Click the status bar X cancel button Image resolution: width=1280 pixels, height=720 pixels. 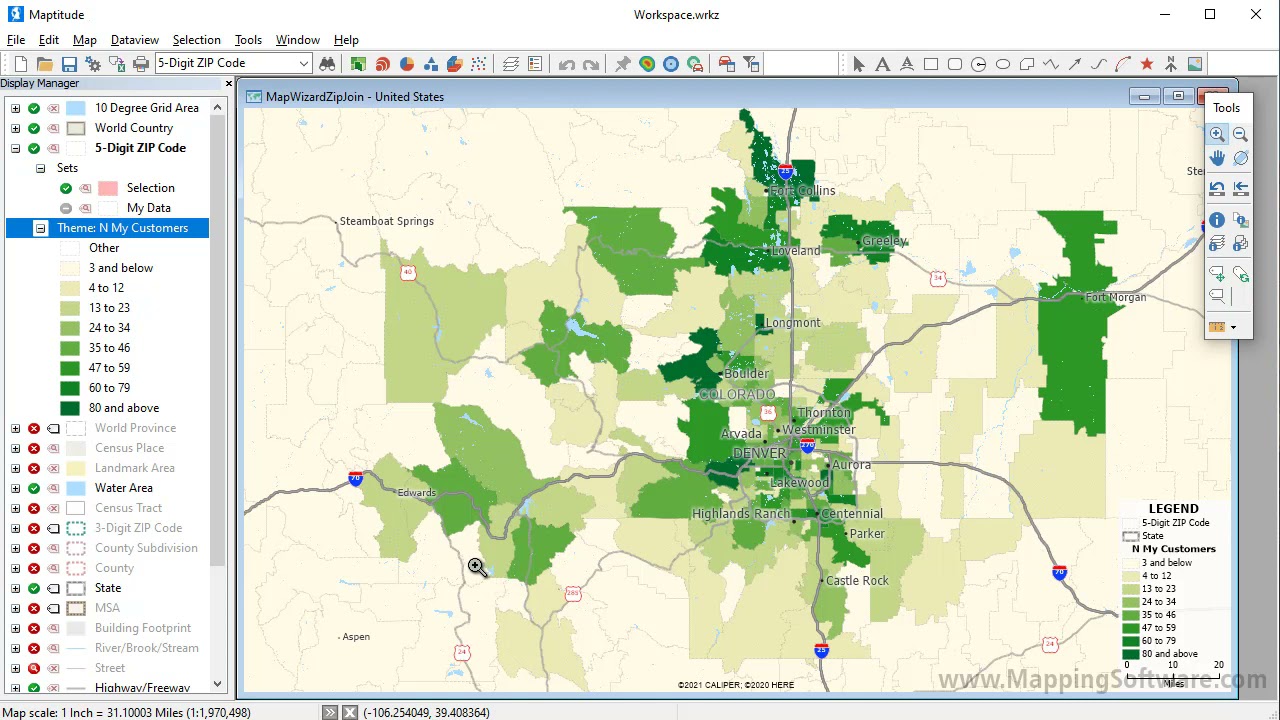point(350,712)
